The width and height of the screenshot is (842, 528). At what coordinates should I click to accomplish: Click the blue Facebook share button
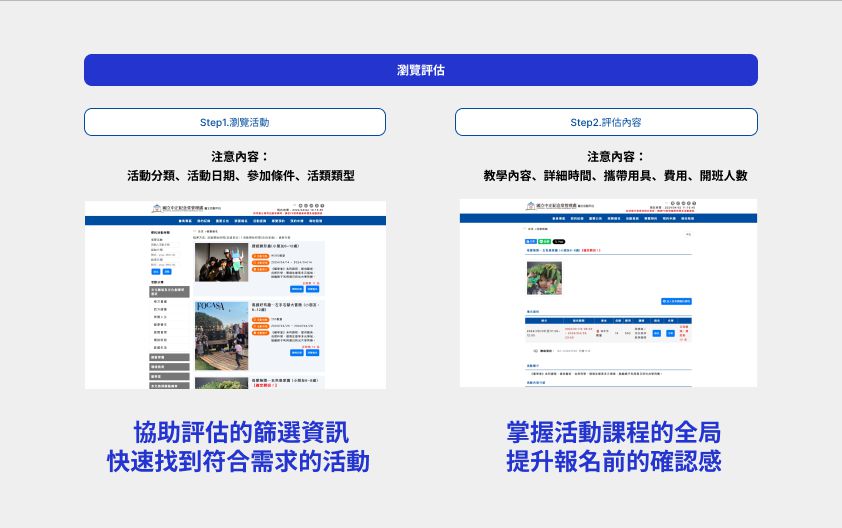pyautogui.click(x=530, y=241)
